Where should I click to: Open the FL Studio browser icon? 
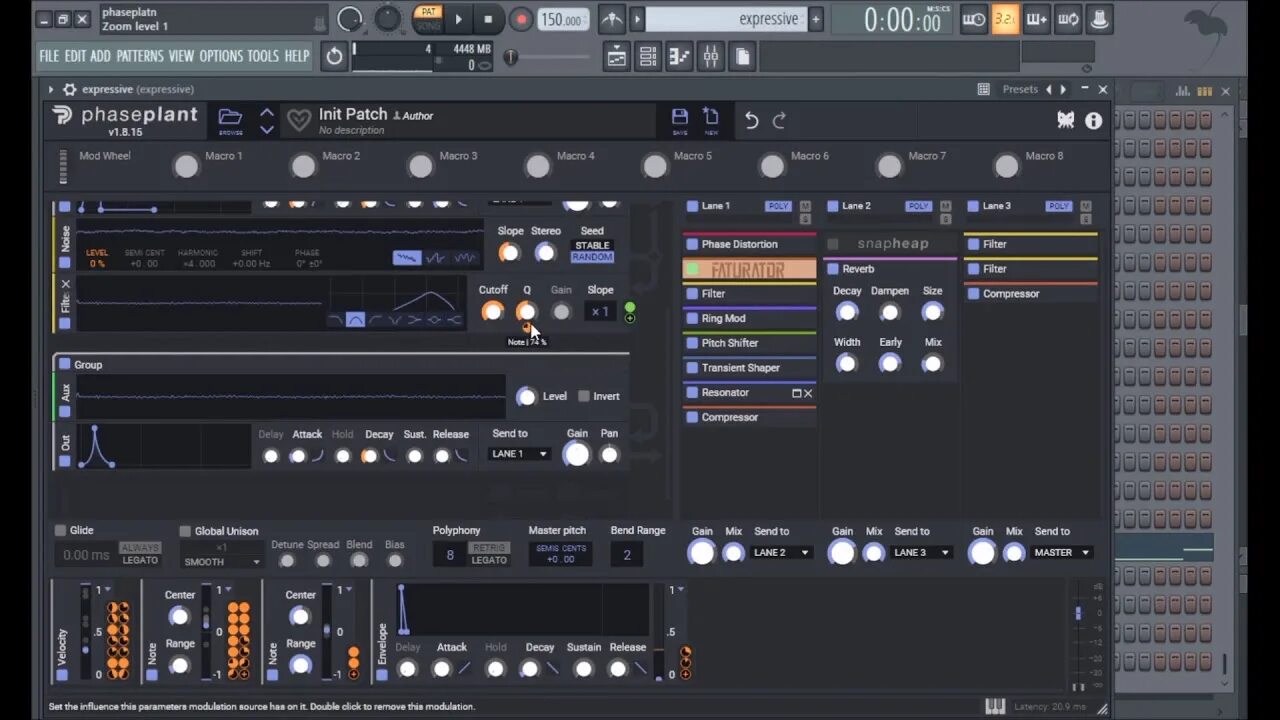click(742, 57)
